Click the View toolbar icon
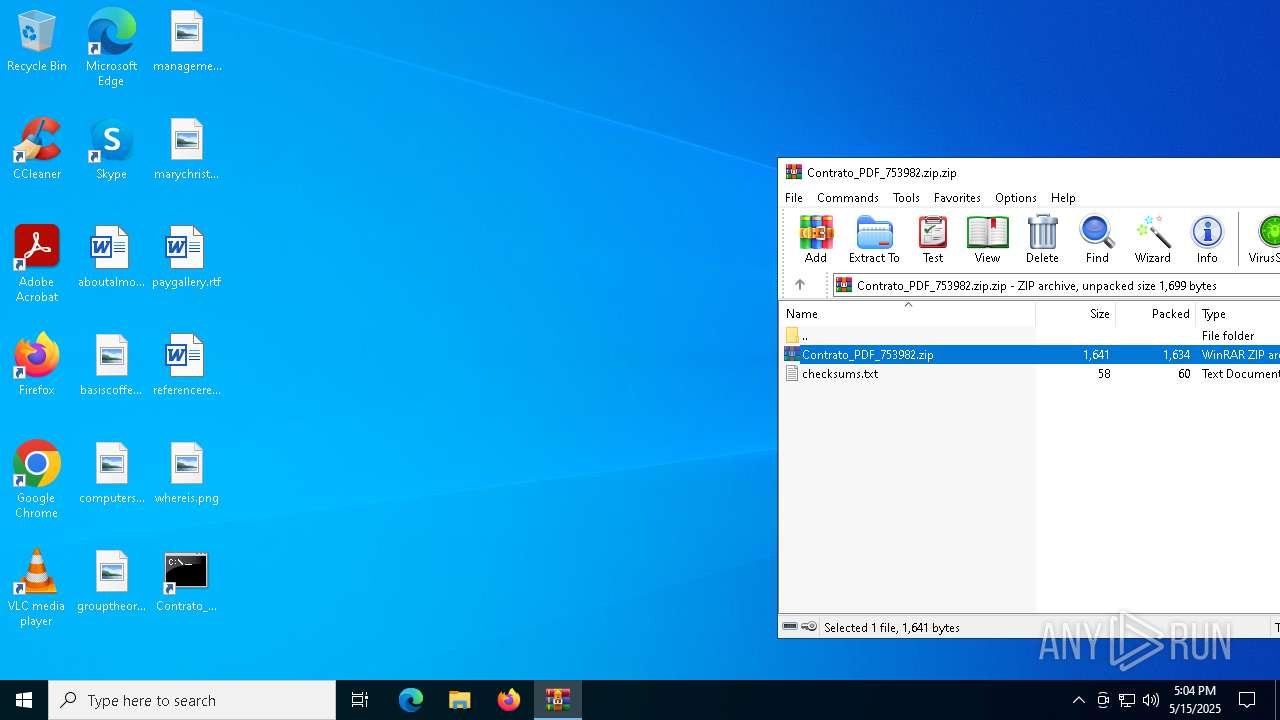Viewport: 1280px width, 720px height. coord(987,239)
